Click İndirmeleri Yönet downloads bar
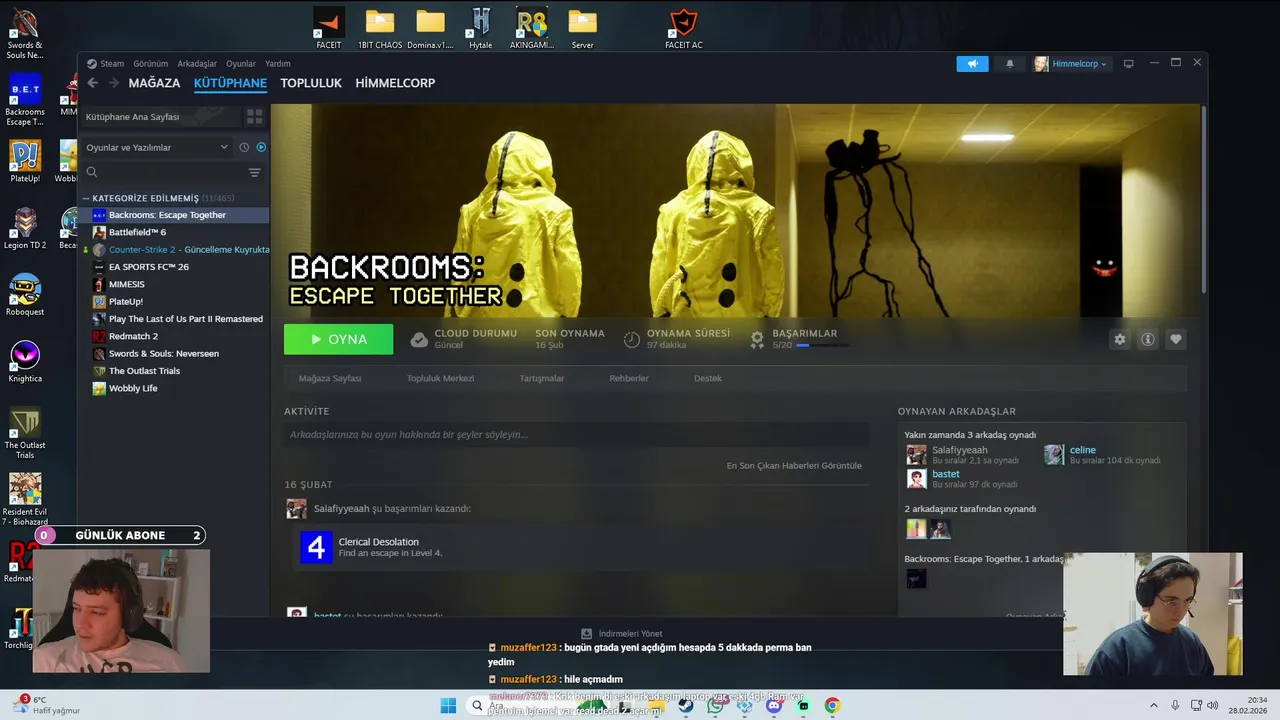Image resolution: width=1280 pixels, height=720 pixels. (622, 633)
